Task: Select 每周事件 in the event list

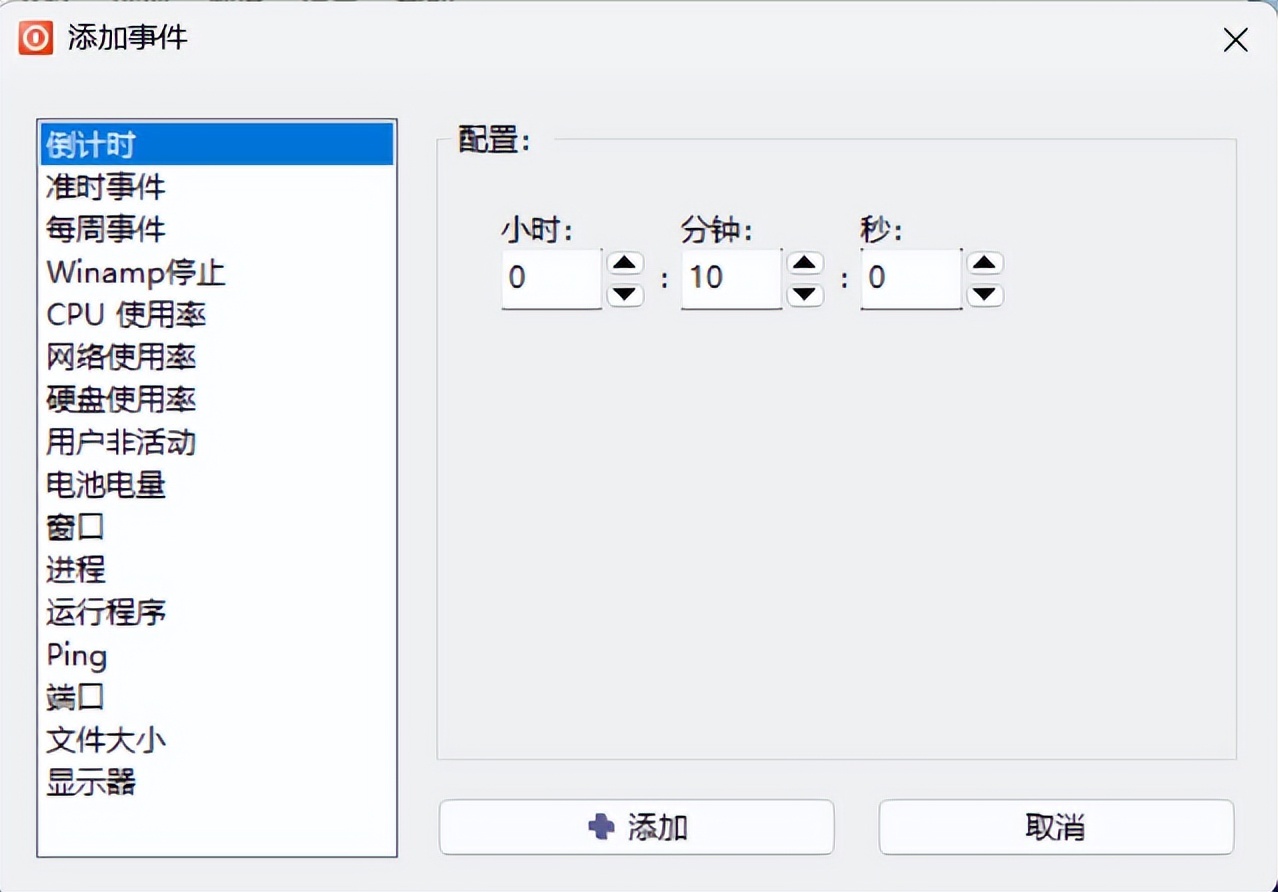Action: click(106, 230)
